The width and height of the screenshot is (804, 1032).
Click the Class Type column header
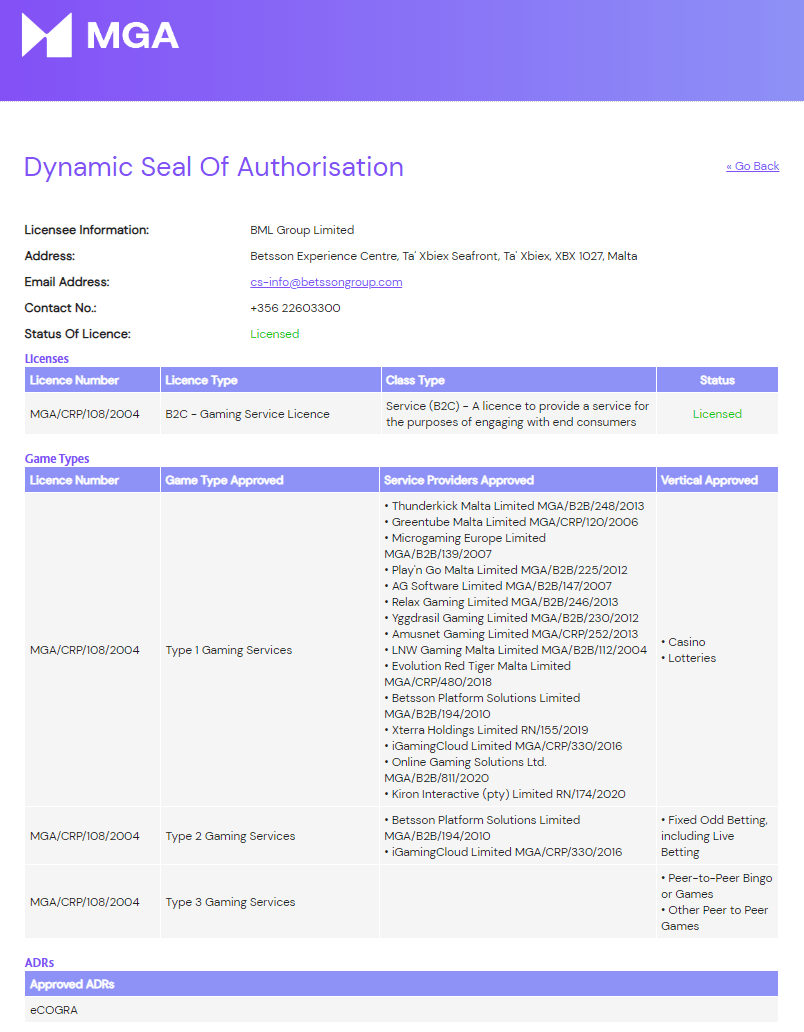(518, 380)
